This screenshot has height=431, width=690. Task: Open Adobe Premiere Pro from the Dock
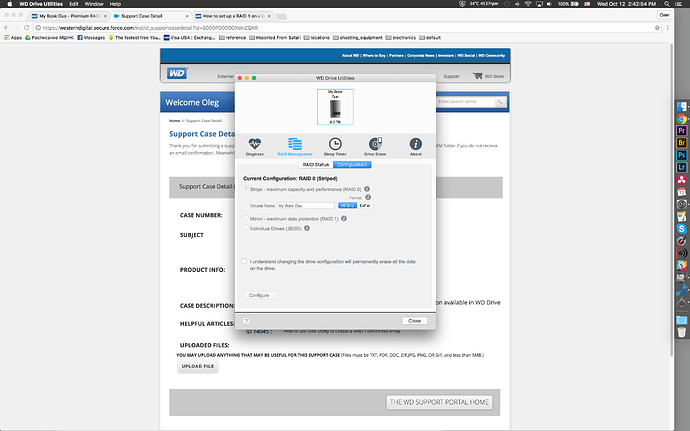(682, 131)
